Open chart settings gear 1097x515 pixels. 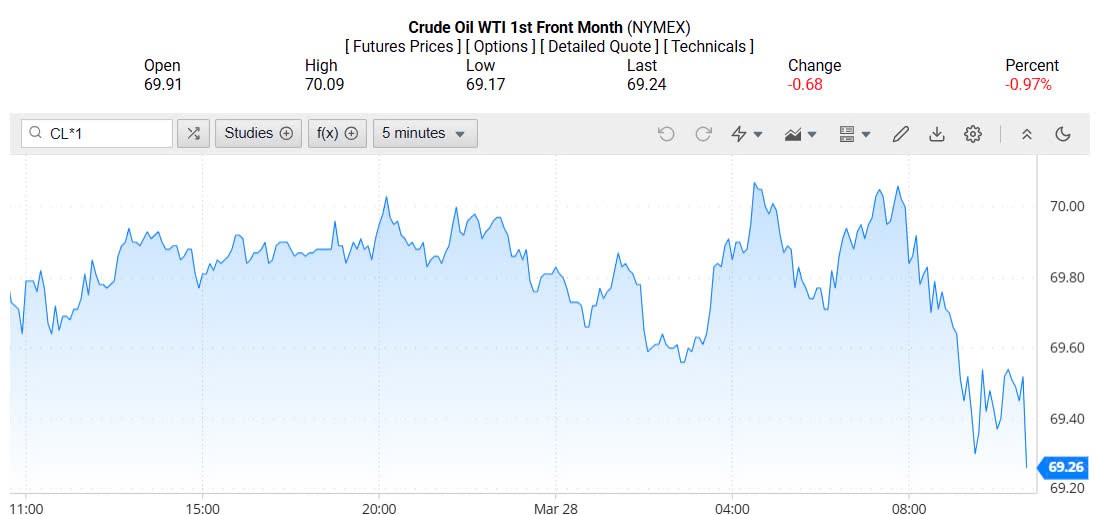point(973,133)
